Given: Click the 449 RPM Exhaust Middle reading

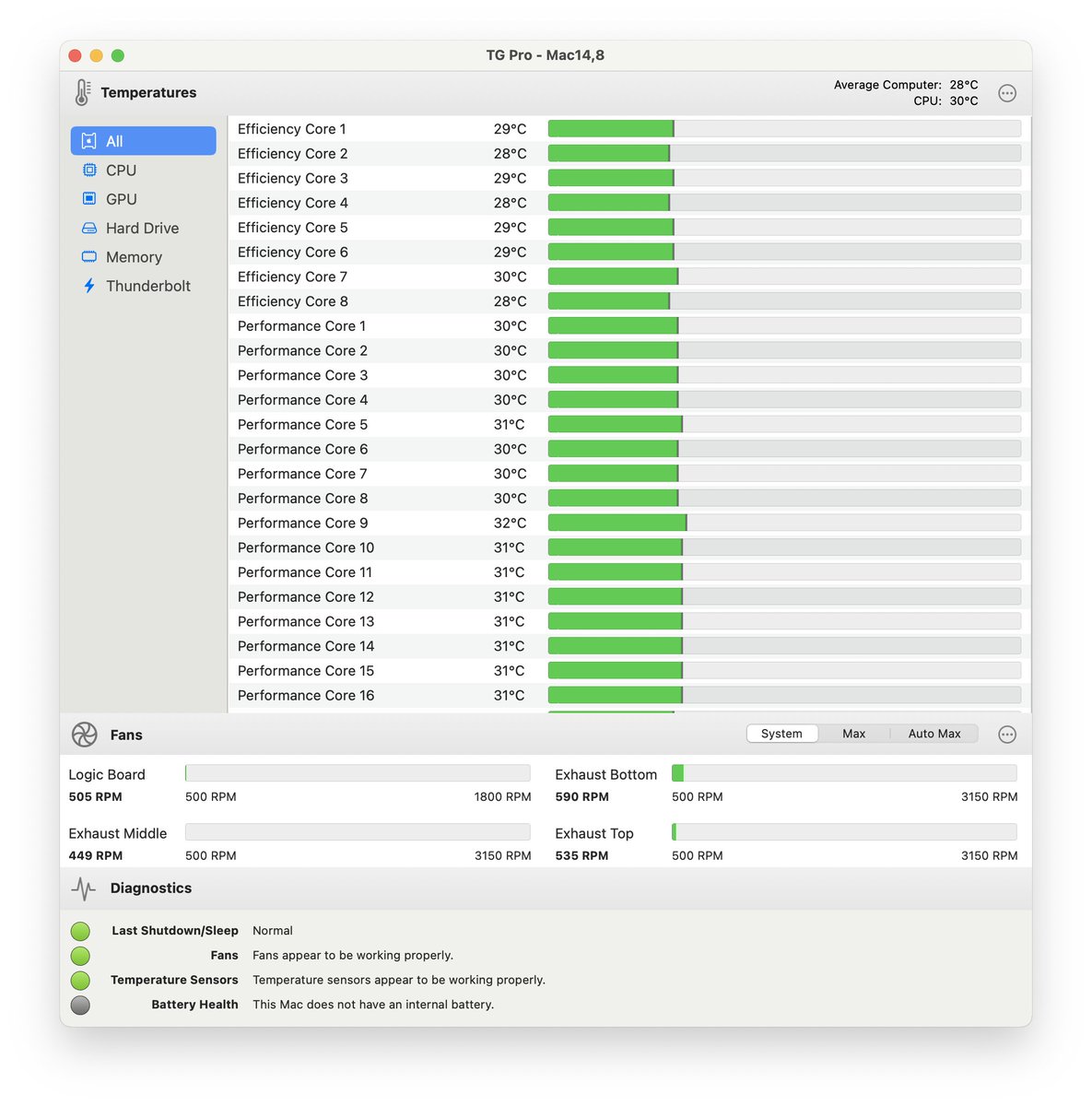Looking at the screenshot, I should pos(95,856).
